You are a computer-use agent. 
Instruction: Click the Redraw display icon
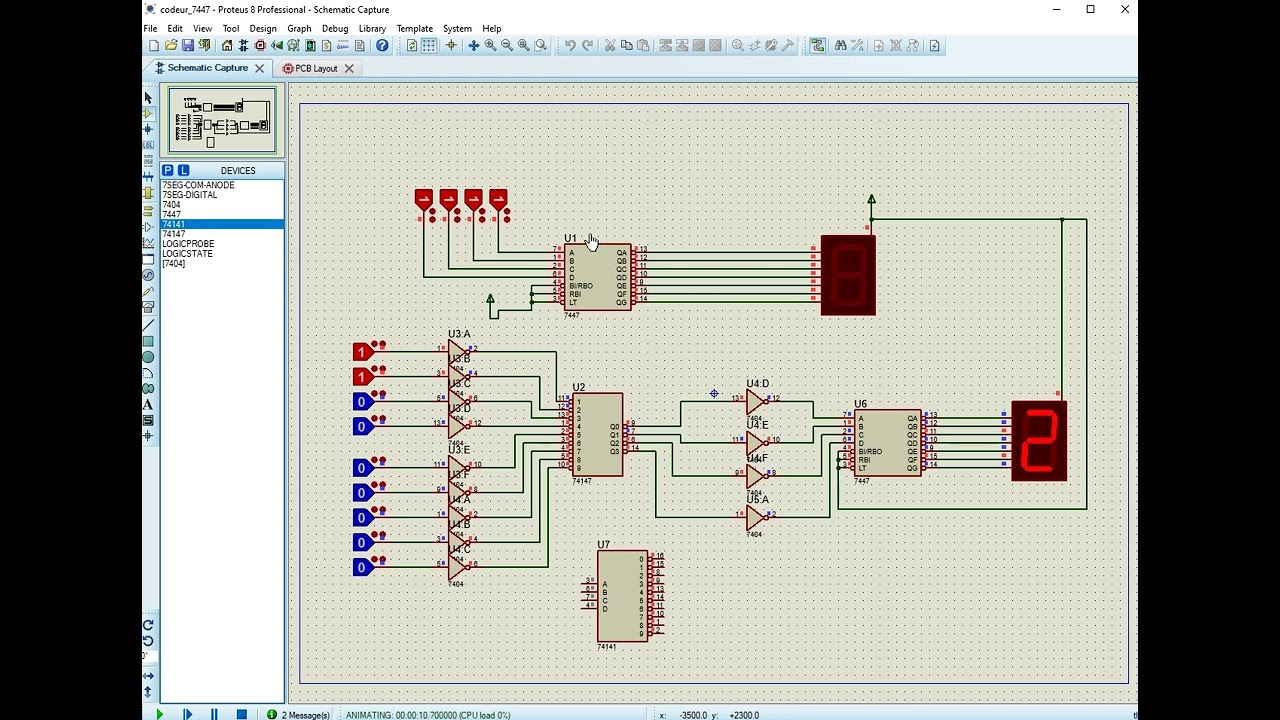(x=411, y=45)
